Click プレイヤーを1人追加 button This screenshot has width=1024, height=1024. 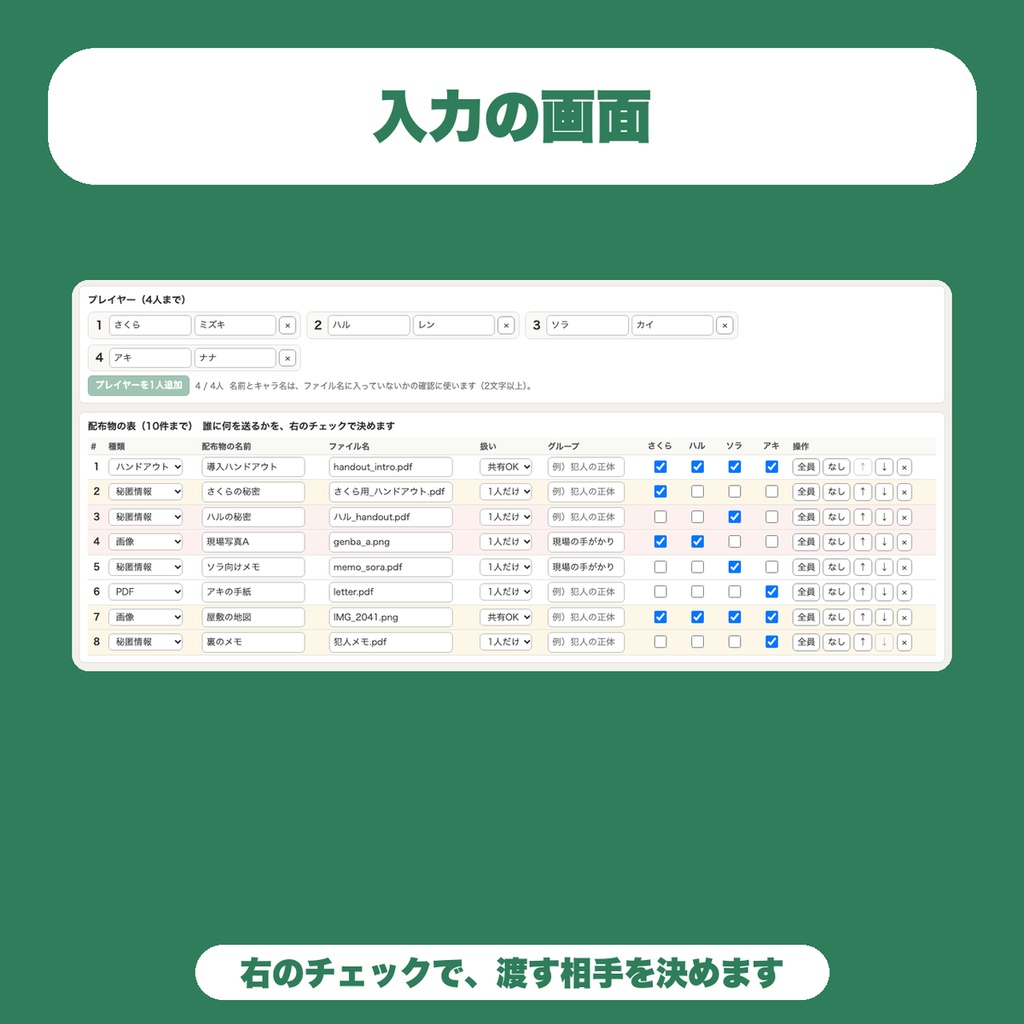click(x=138, y=385)
